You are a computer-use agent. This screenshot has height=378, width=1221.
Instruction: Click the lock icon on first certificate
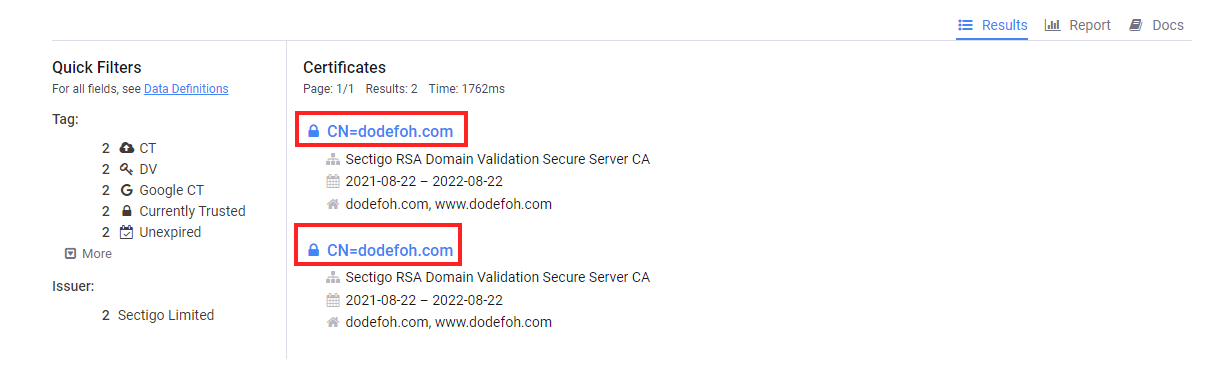click(x=313, y=131)
